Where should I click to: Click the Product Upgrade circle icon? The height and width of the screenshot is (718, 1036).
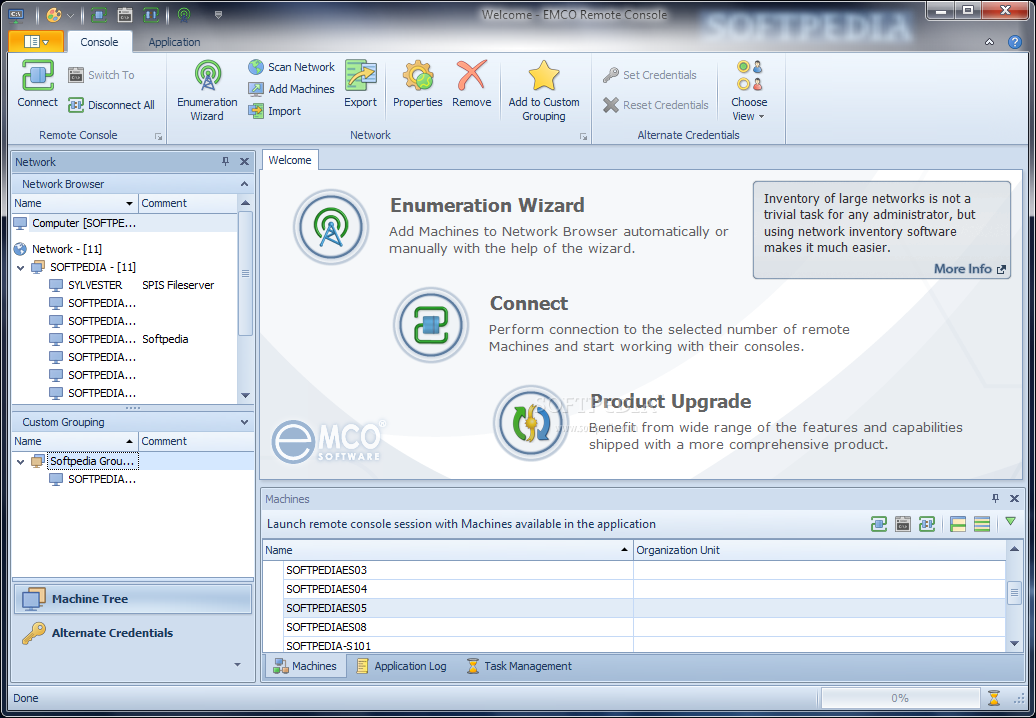point(531,423)
